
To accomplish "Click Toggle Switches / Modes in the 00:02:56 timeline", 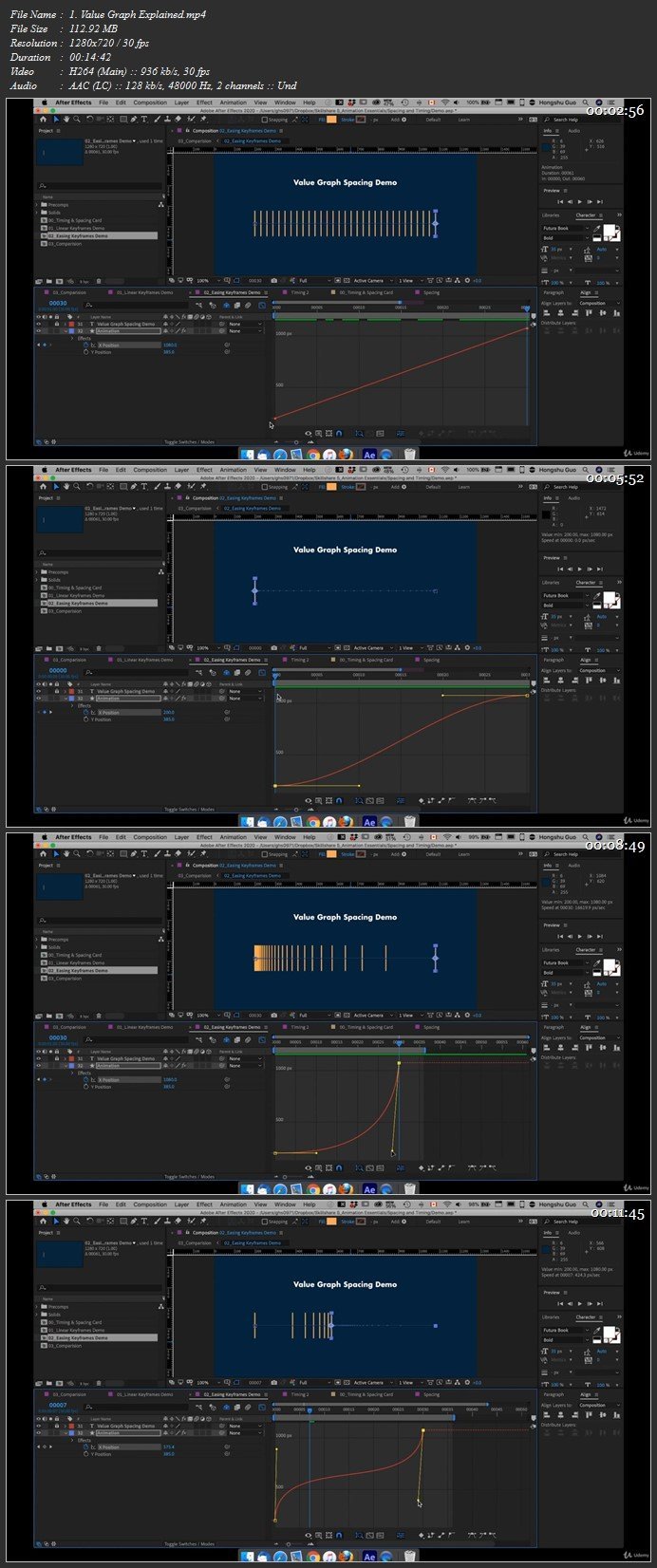I will pos(189,442).
